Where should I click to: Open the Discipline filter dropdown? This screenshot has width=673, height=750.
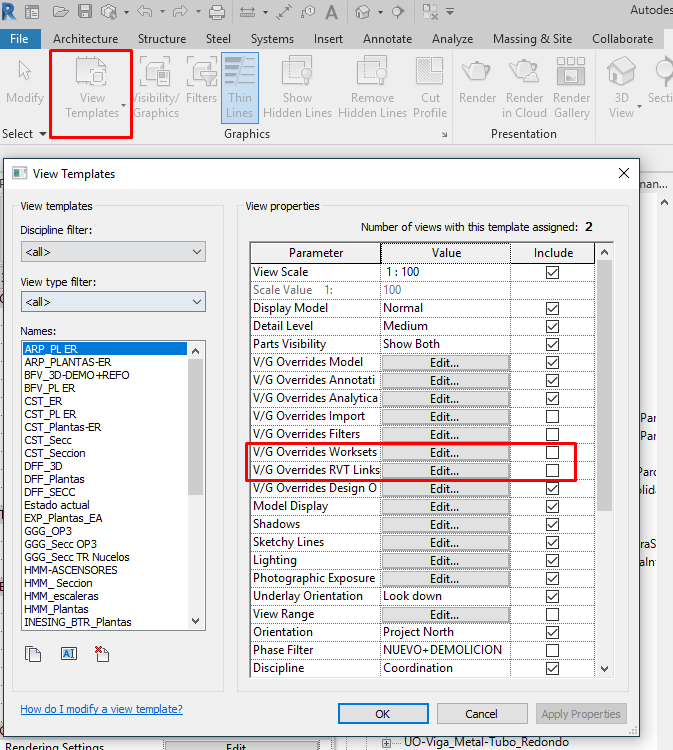tap(113, 252)
